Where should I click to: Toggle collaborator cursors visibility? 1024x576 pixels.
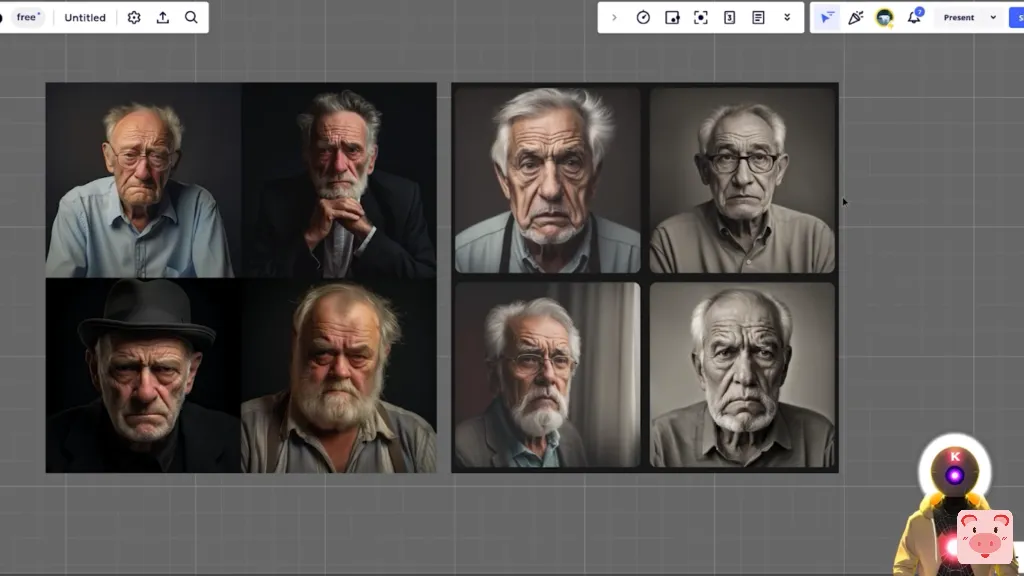[826, 18]
